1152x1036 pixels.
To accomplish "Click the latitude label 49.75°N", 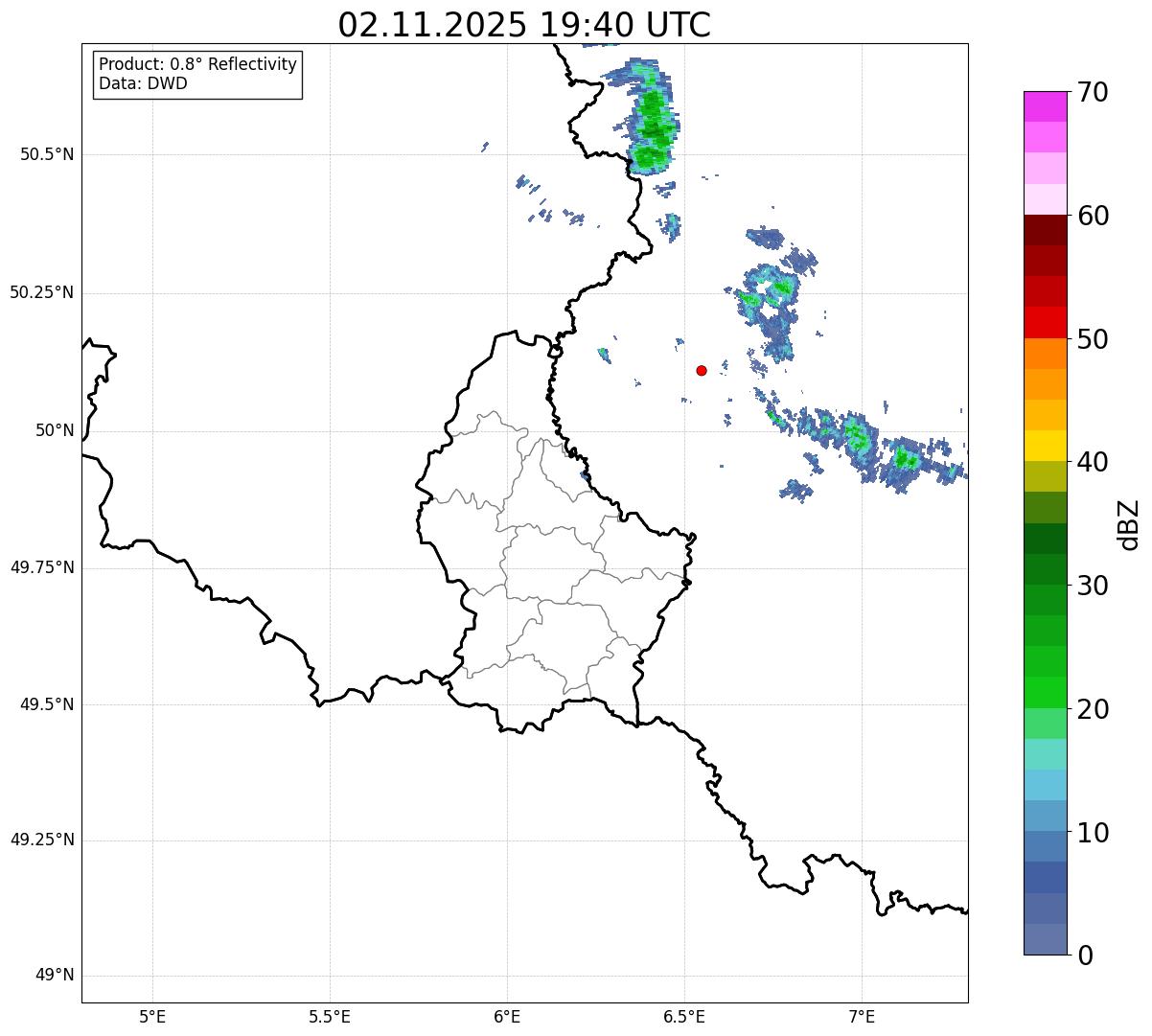I will click(x=41, y=567).
